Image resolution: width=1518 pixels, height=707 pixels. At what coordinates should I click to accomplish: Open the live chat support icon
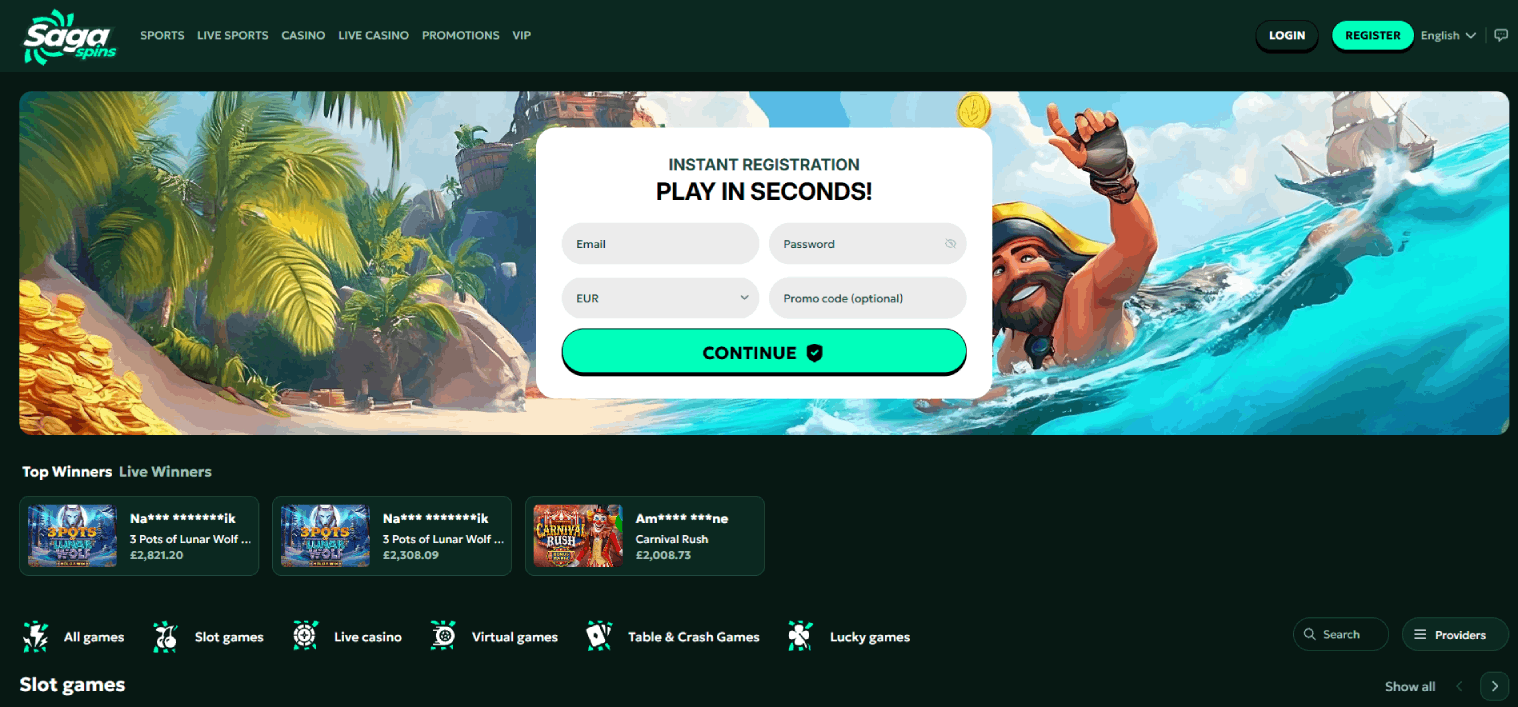coord(1501,34)
